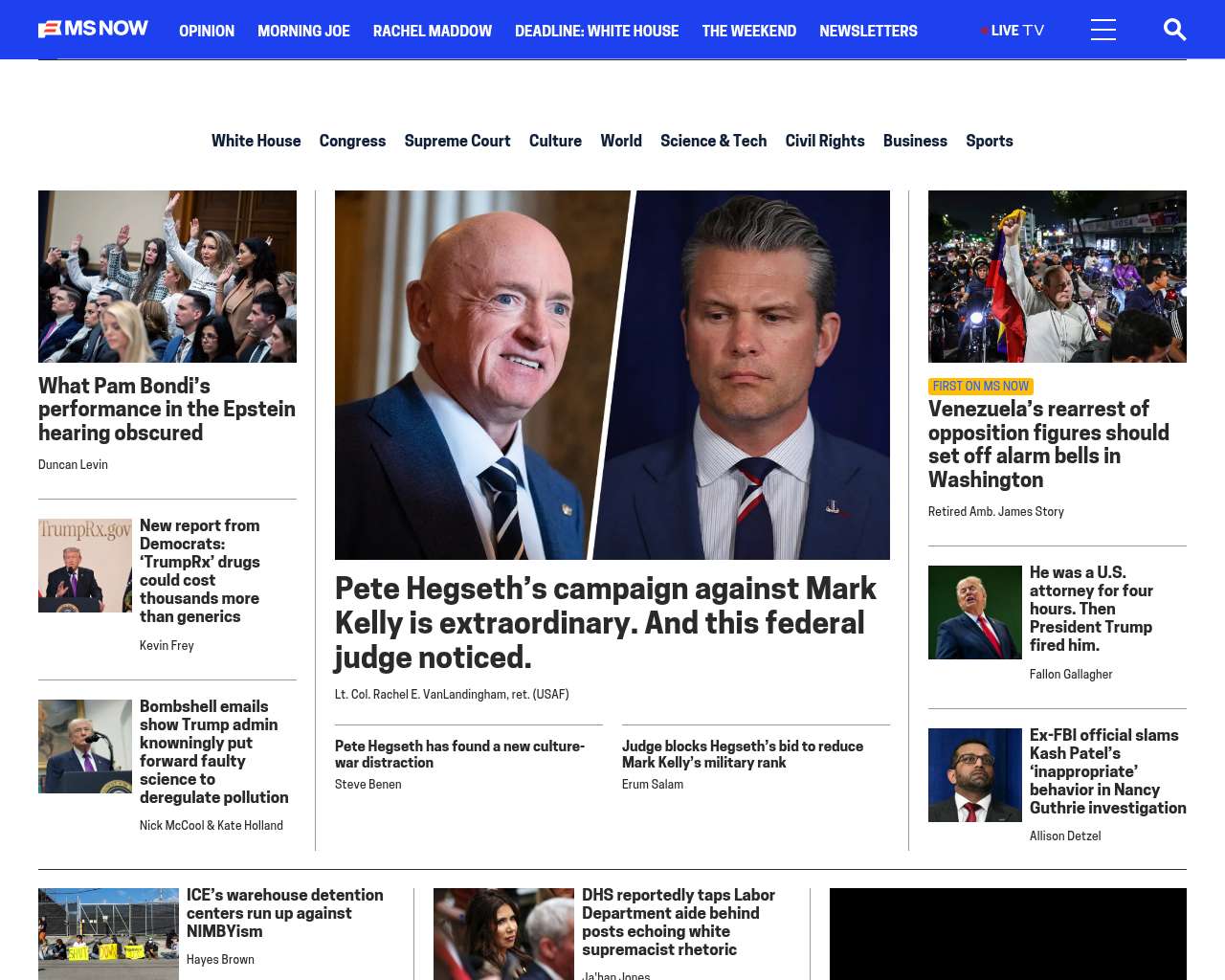
Task: Watch Live TV from header
Action: click(x=1013, y=31)
